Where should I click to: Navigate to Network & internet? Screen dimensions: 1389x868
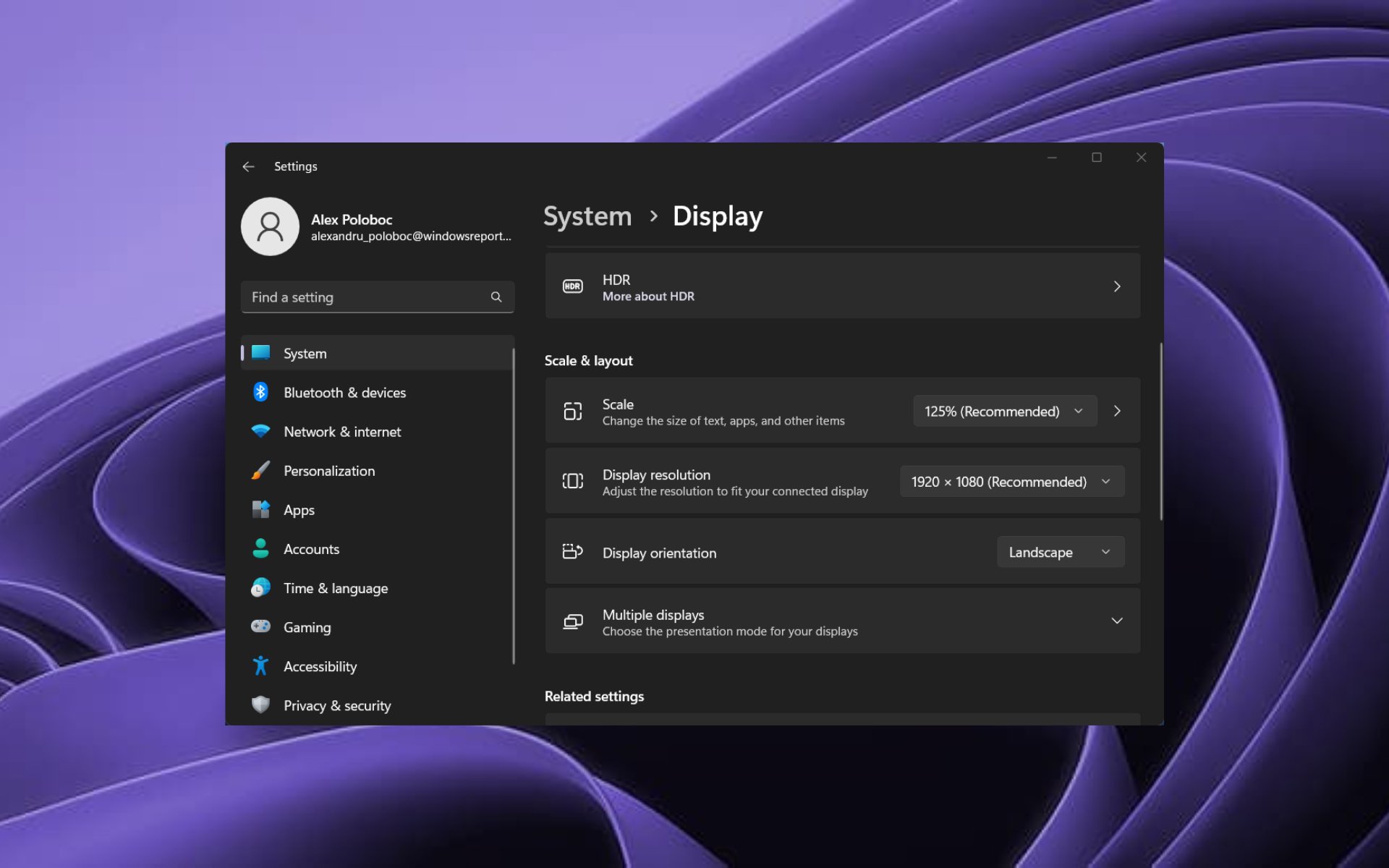pos(343,431)
